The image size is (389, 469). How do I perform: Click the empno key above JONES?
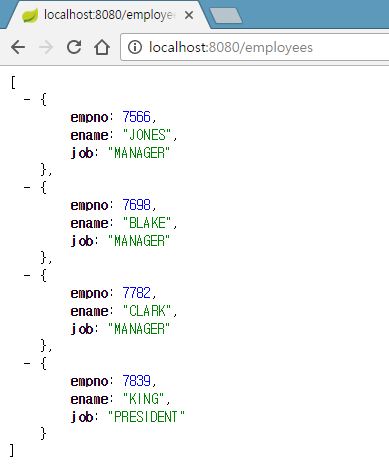pos(89,118)
